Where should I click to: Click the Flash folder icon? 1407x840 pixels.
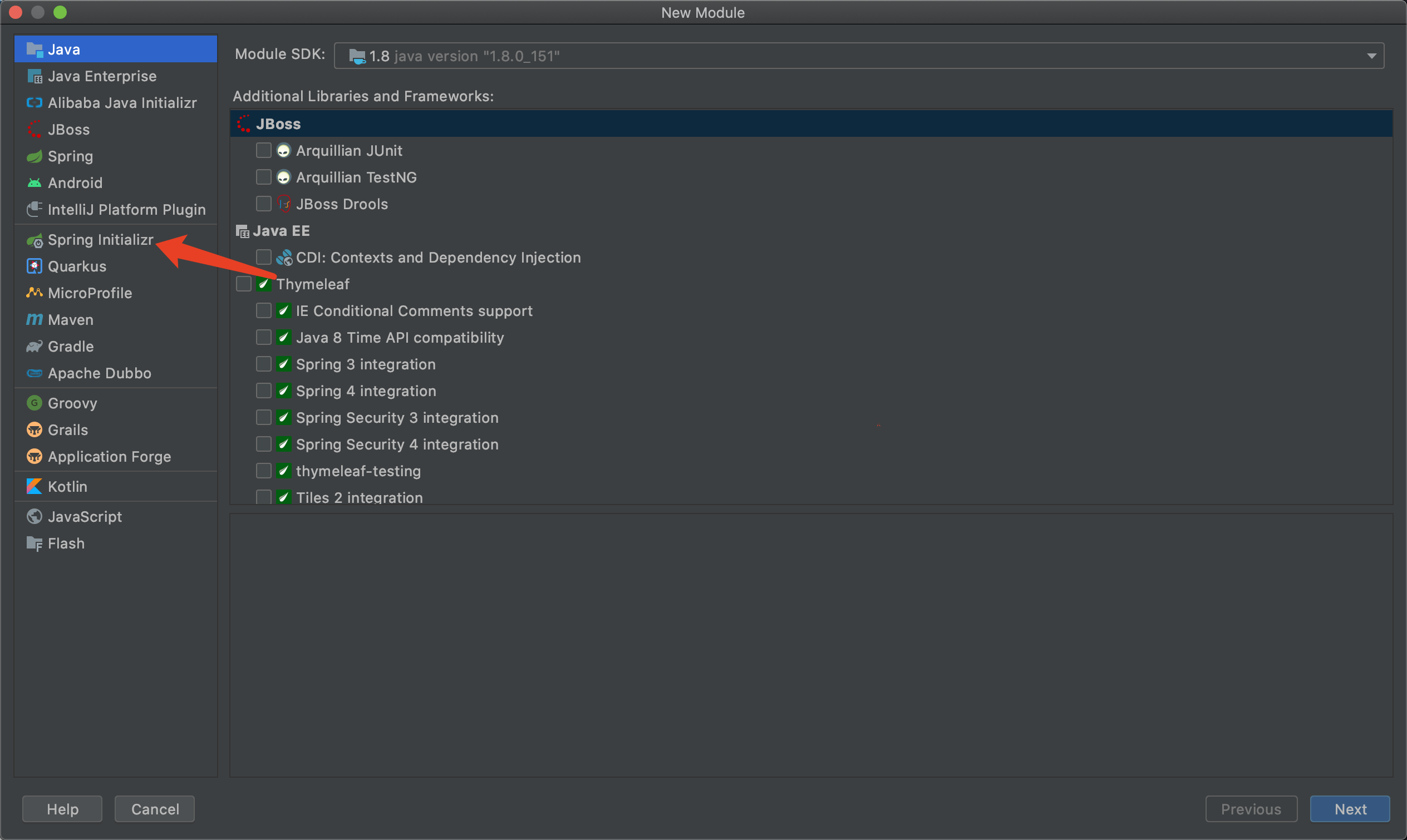pos(35,543)
